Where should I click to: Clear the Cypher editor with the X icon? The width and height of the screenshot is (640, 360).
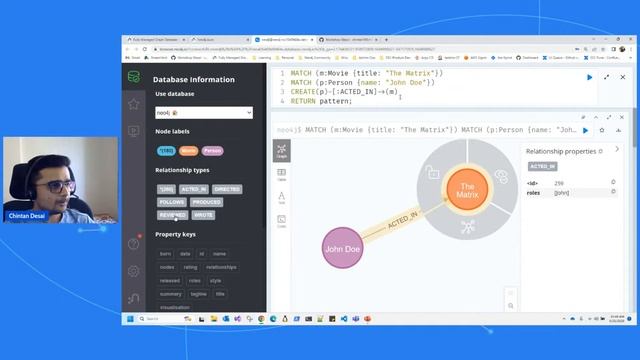(x=623, y=77)
